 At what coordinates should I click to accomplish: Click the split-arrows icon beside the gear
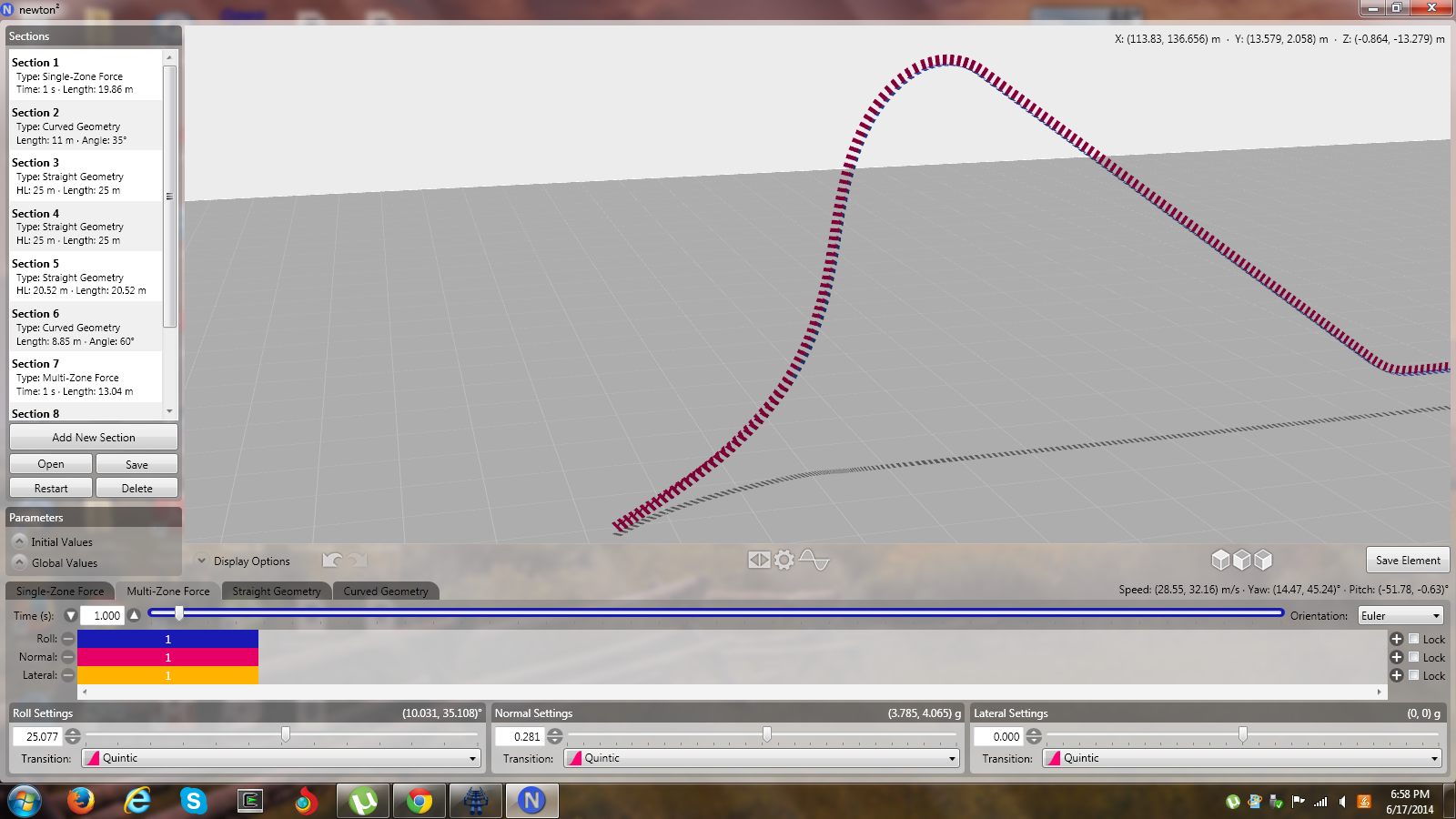click(759, 561)
